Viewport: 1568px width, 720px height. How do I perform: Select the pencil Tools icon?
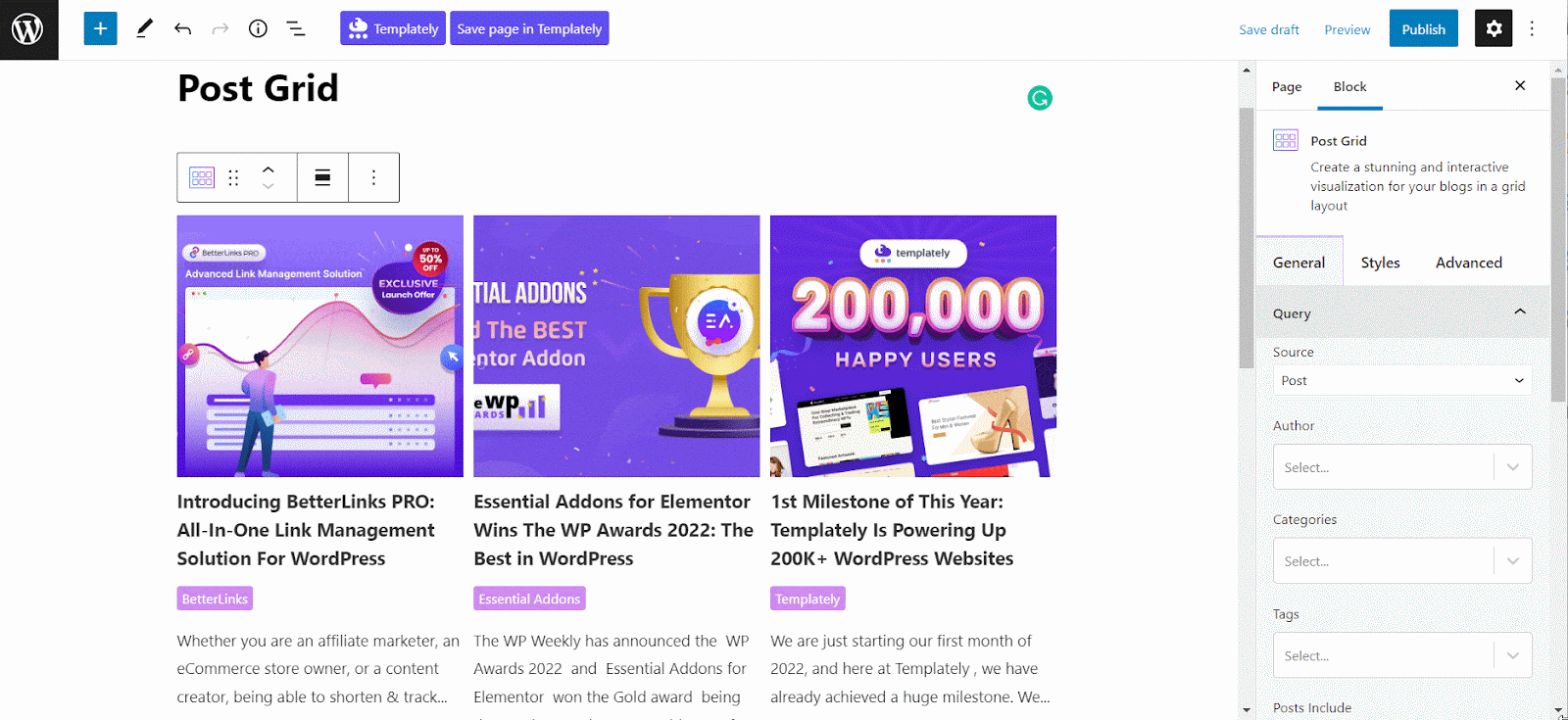tap(144, 28)
